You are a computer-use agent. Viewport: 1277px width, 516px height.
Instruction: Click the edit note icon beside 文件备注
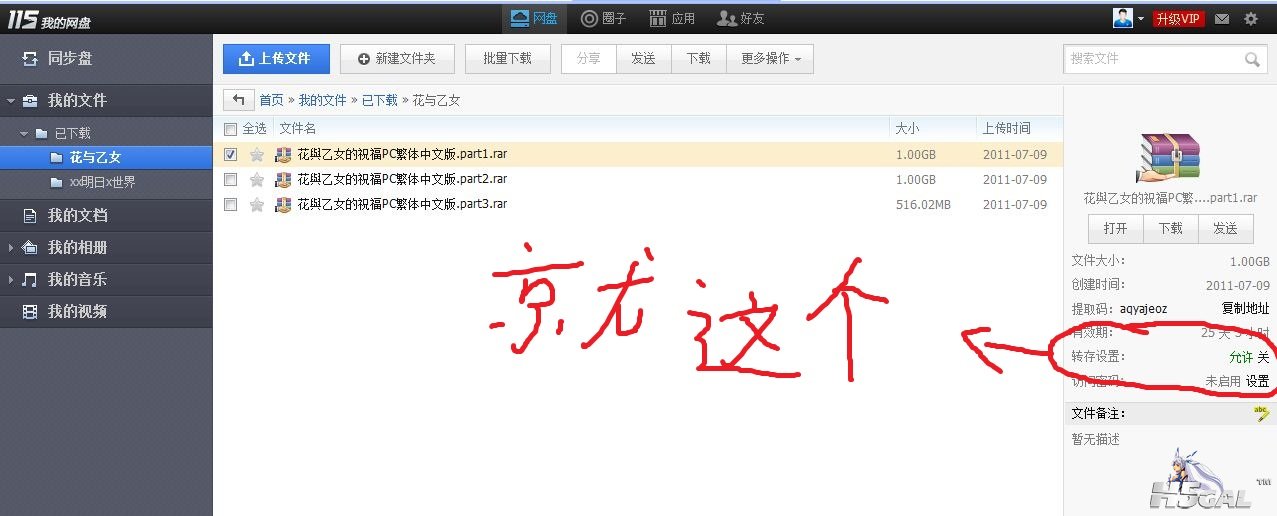1261,413
